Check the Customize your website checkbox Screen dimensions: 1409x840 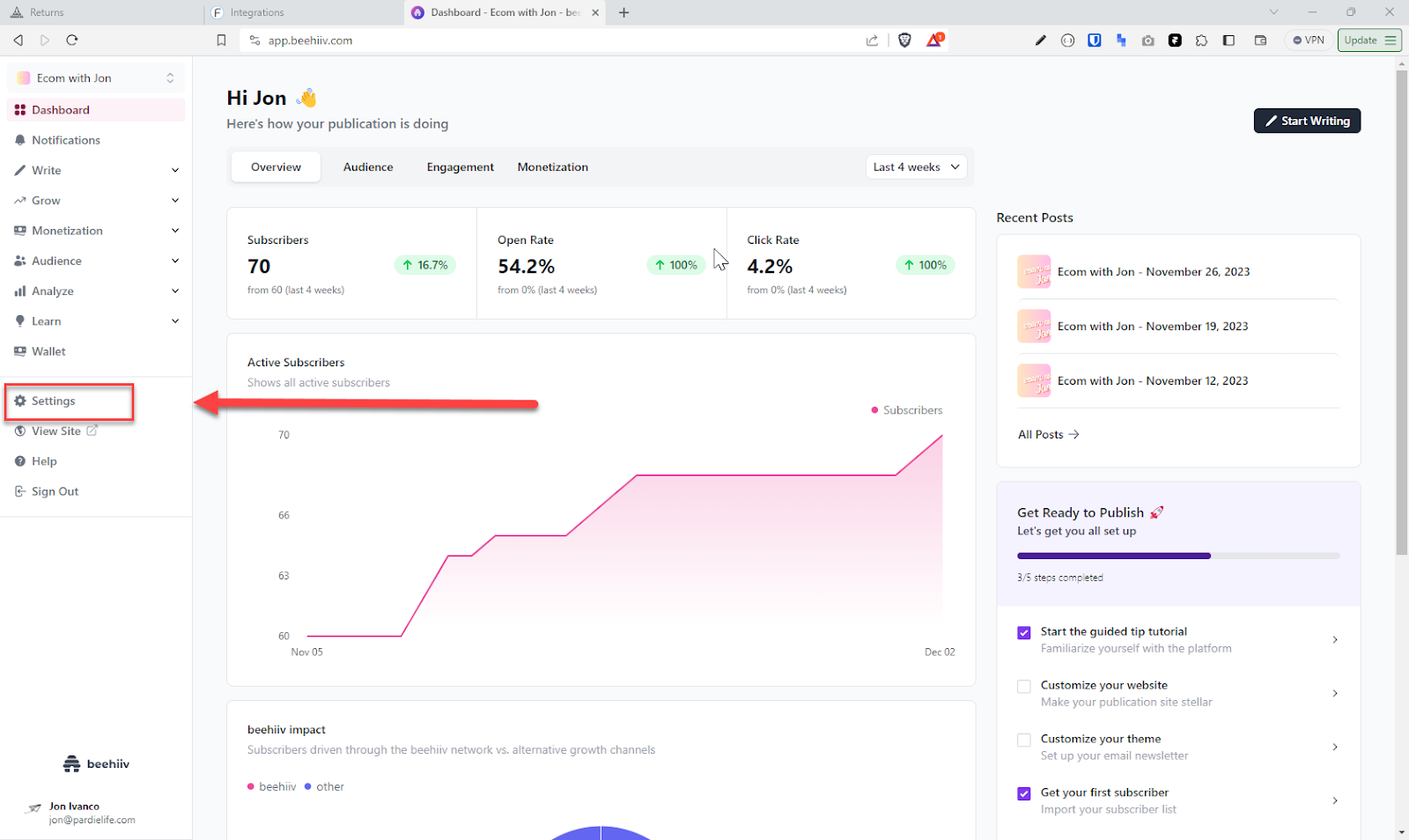point(1023,687)
